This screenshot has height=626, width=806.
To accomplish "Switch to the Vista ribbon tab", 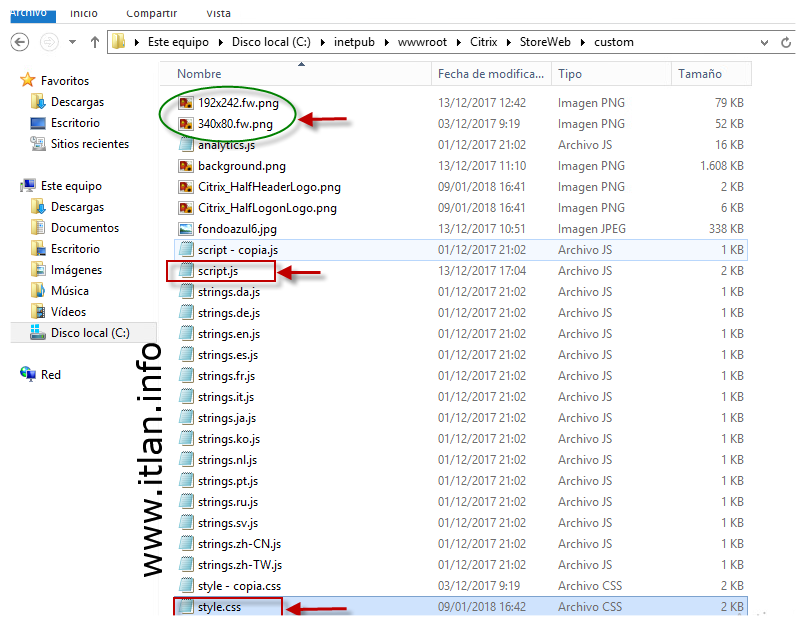I will point(218,13).
